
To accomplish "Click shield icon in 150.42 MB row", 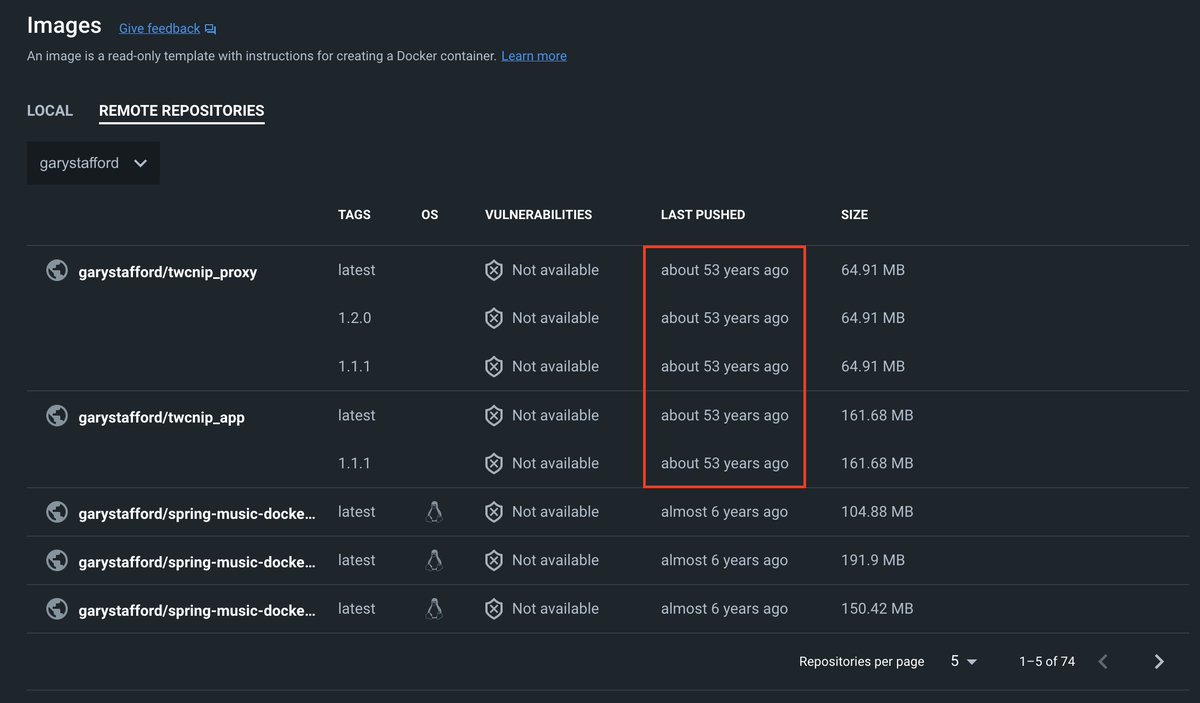I will 494,608.
